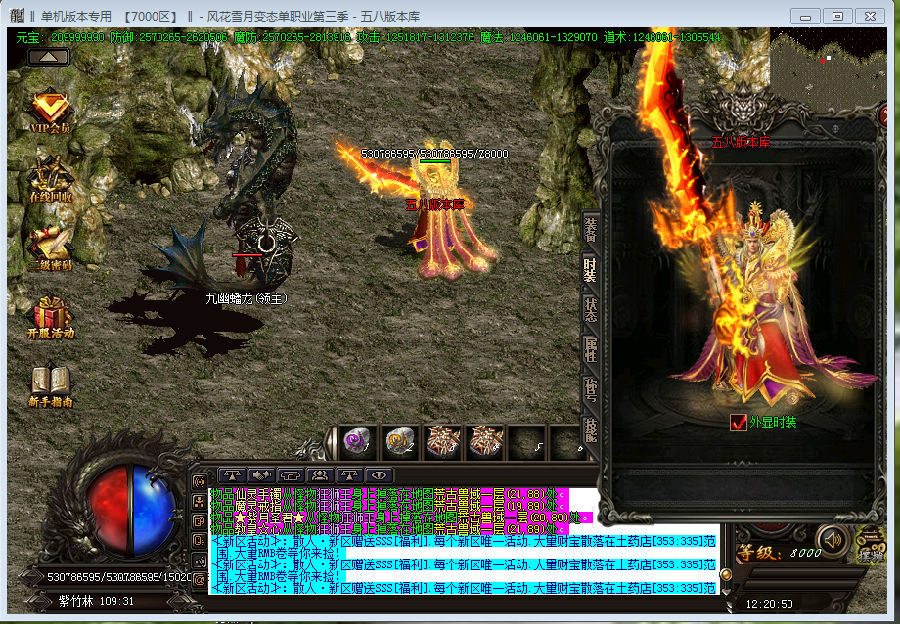Click the scales button left of the eye button
This screenshot has height=624, width=900.
point(349,475)
